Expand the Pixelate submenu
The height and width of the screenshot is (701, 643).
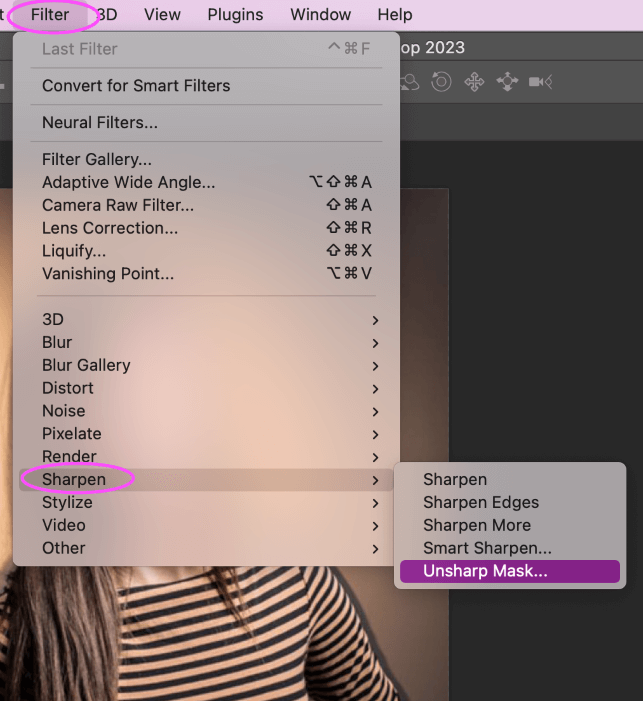(206, 434)
